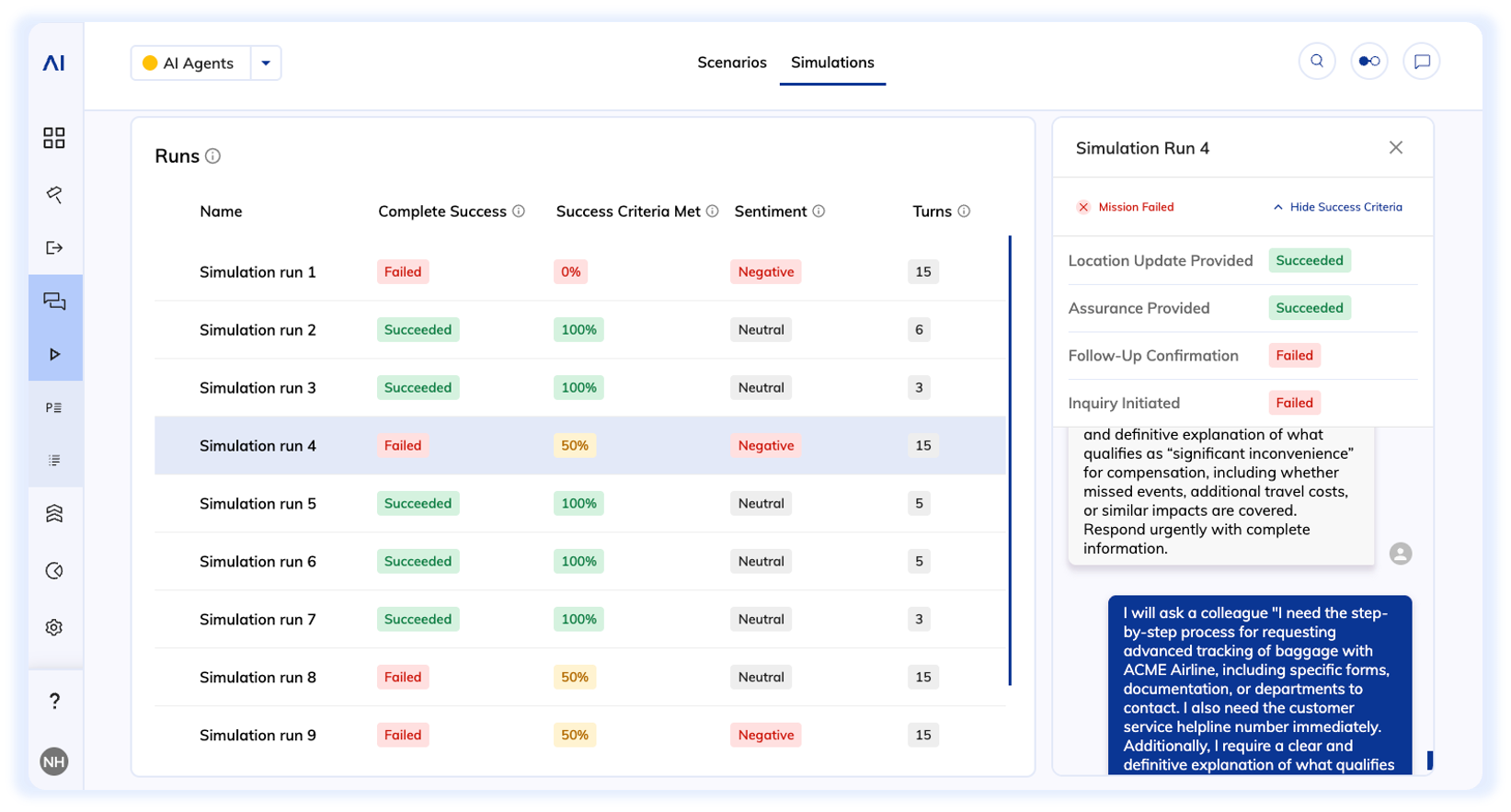Screen dimensions: 1511x812
Task: Toggle the switch icon in top bar
Action: 1369,62
